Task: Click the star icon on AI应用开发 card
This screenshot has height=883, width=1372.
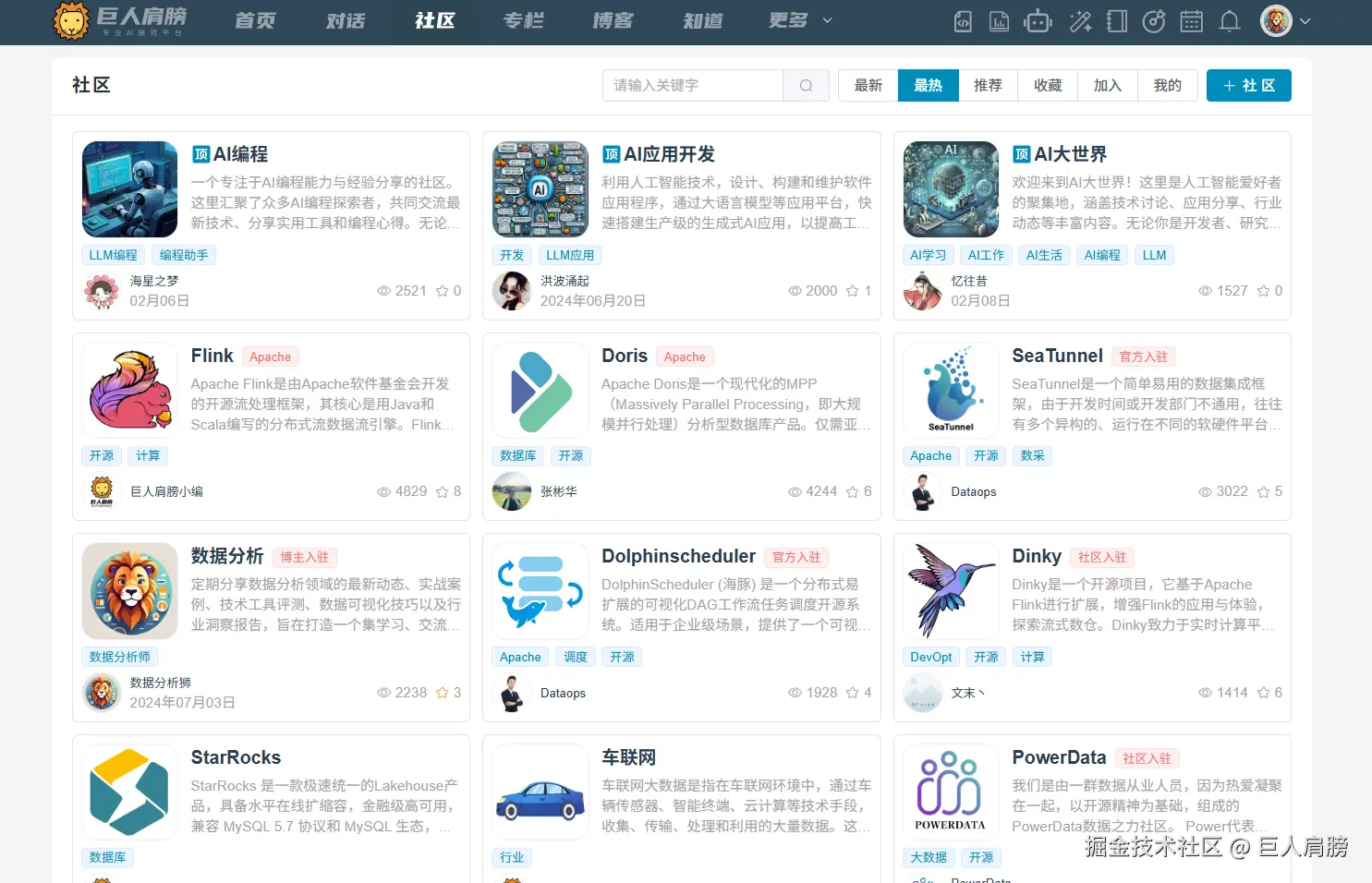Action: point(852,291)
